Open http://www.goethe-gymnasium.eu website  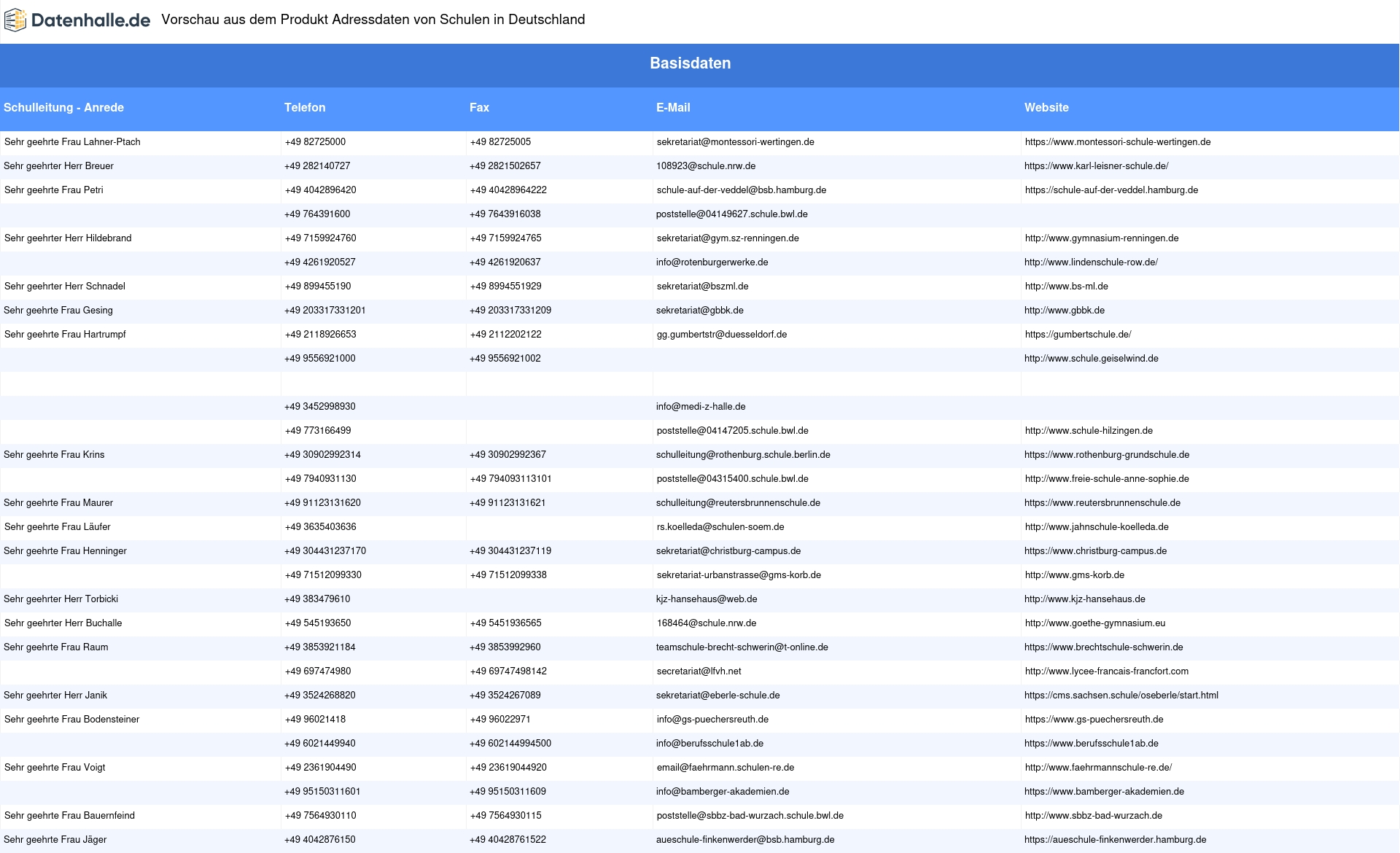point(1095,623)
